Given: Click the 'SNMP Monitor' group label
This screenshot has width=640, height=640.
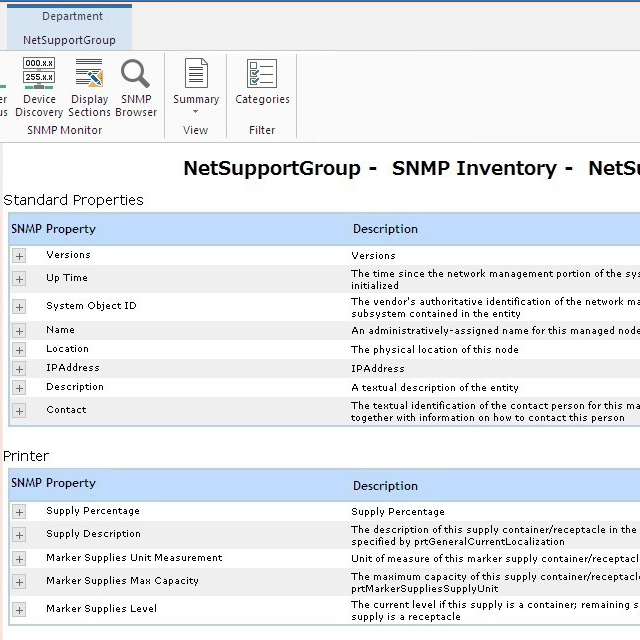Looking at the screenshot, I should point(64,130).
